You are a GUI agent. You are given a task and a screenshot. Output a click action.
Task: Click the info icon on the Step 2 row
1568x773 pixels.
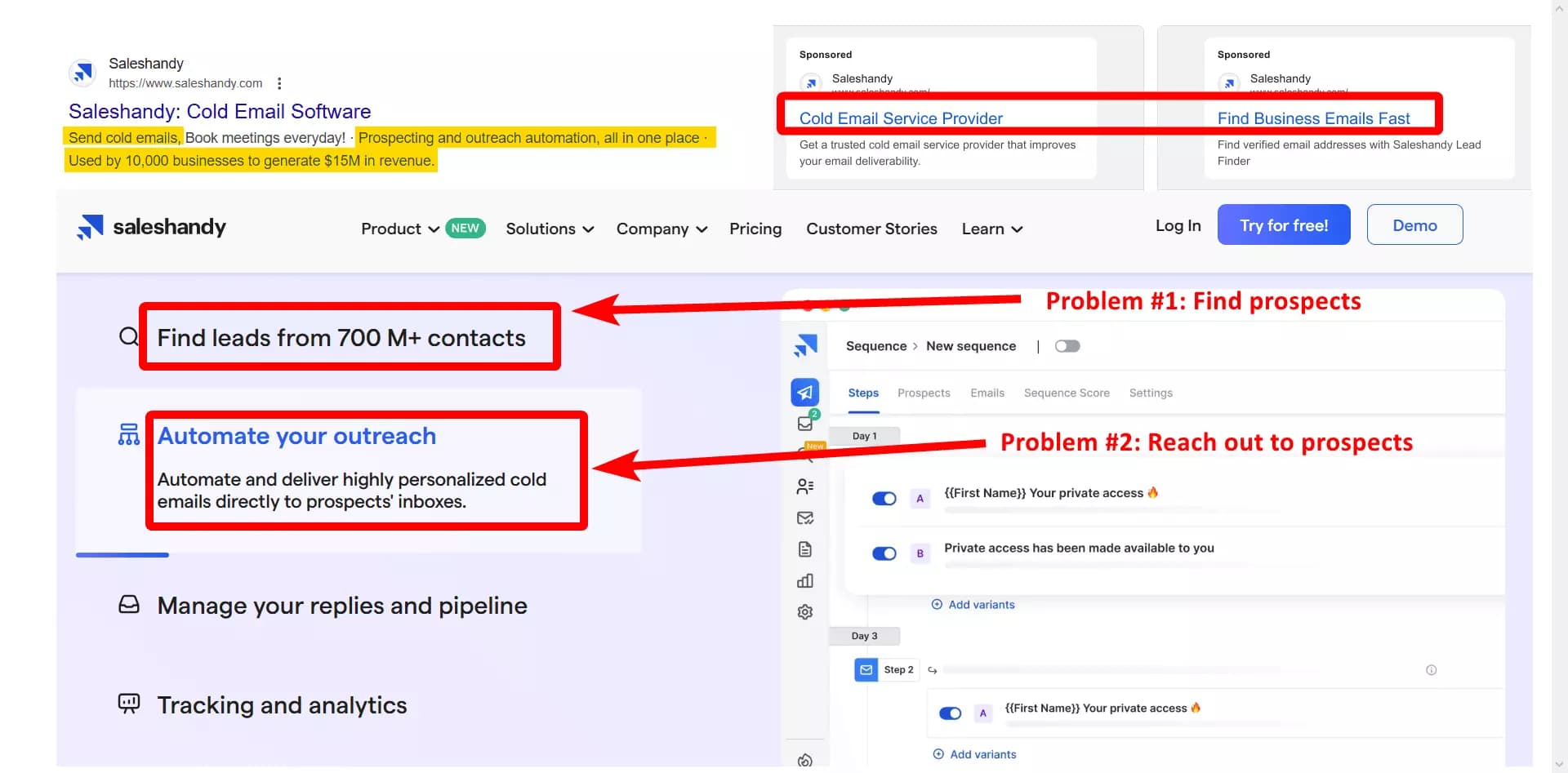pos(1431,670)
